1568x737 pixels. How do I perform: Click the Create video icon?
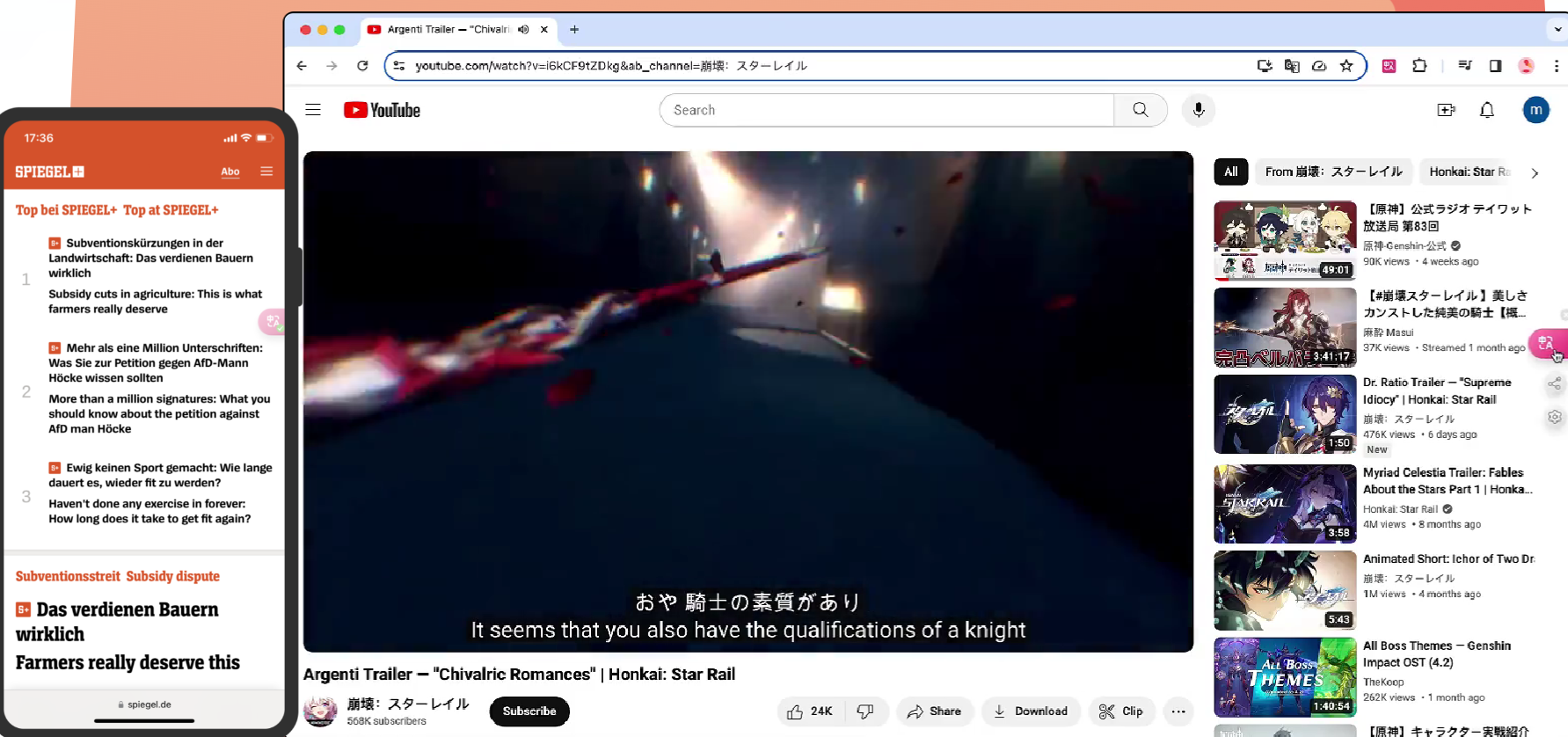[1447, 110]
